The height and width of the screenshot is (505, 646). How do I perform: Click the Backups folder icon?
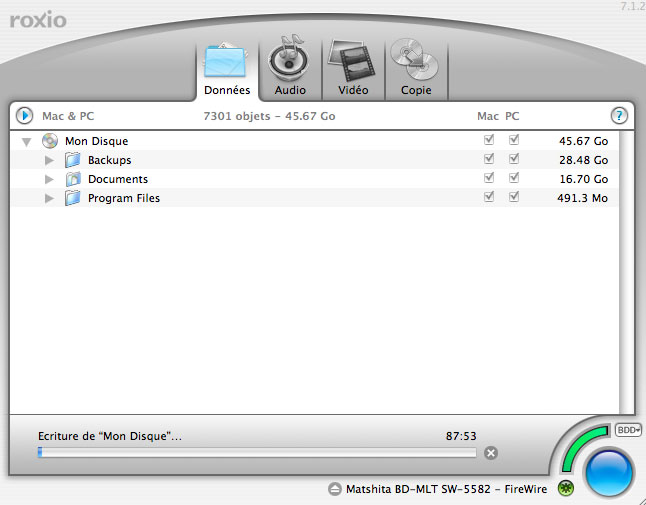[x=72, y=160]
